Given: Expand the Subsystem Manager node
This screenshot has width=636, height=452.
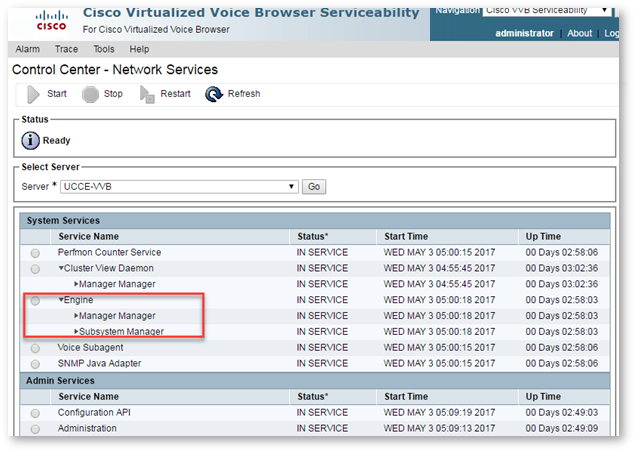Looking at the screenshot, I should coord(76,331).
